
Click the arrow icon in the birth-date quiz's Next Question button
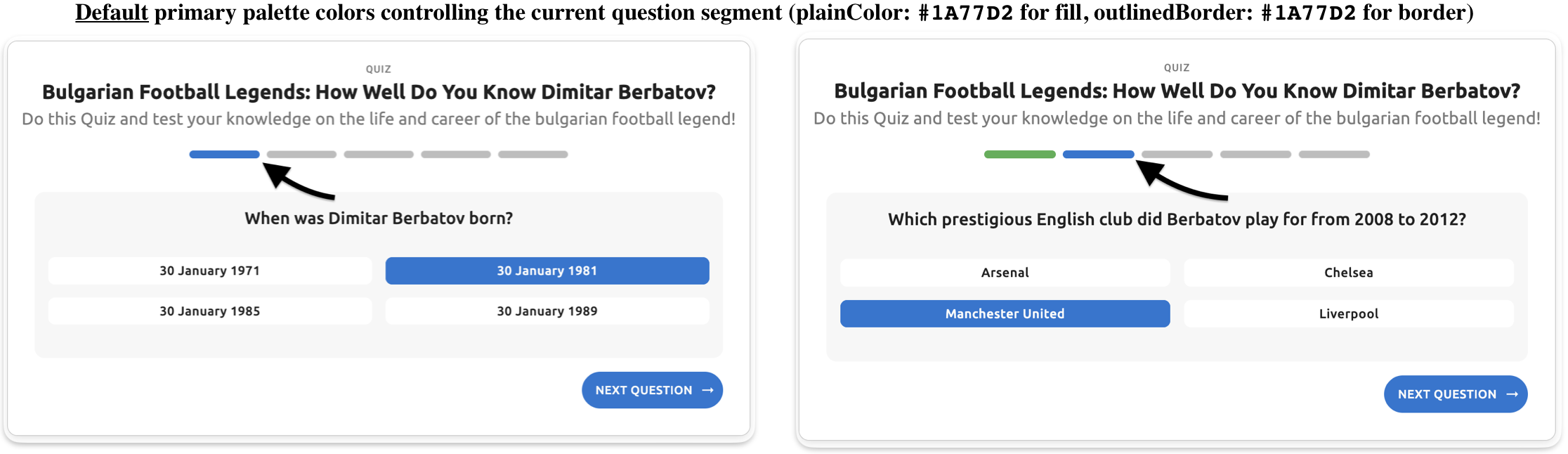tap(707, 390)
